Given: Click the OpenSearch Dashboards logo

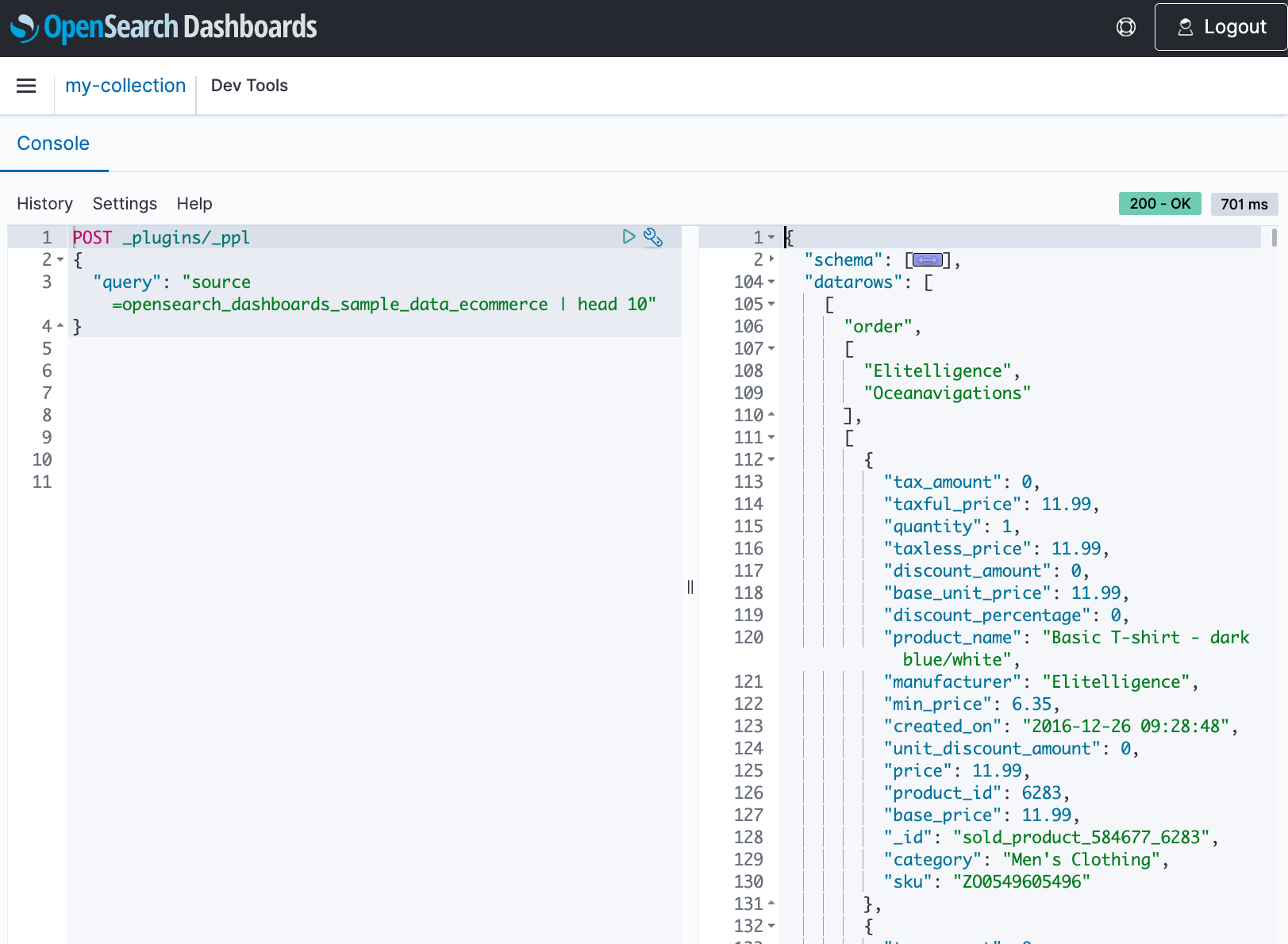Looking at the screenshot, I should tap(163, 26).
